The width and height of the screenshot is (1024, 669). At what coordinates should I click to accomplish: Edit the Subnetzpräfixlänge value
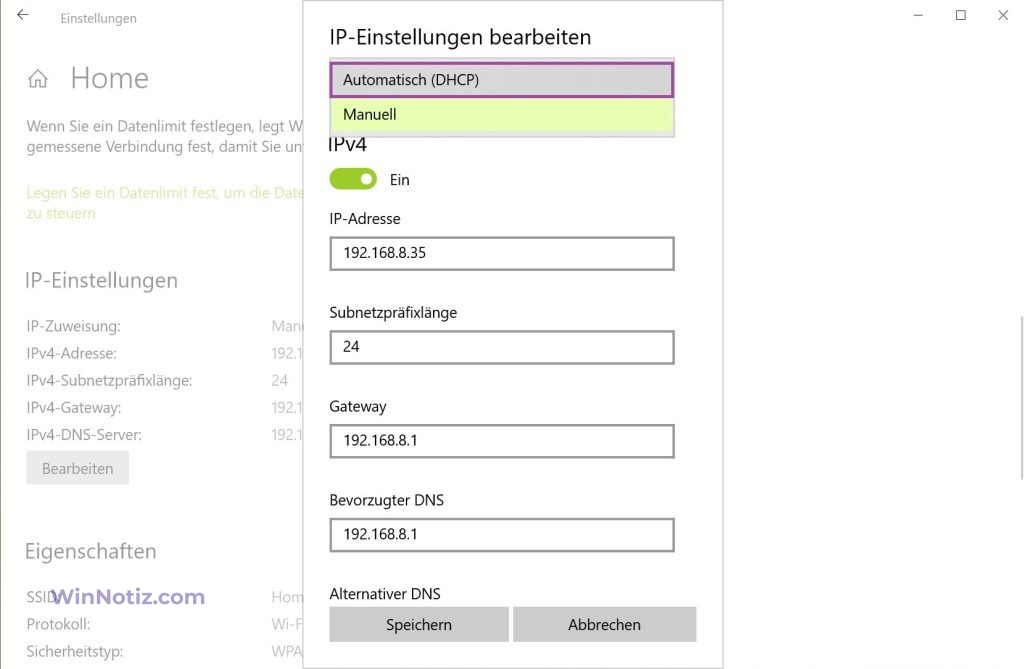click(x=501, y=347)
